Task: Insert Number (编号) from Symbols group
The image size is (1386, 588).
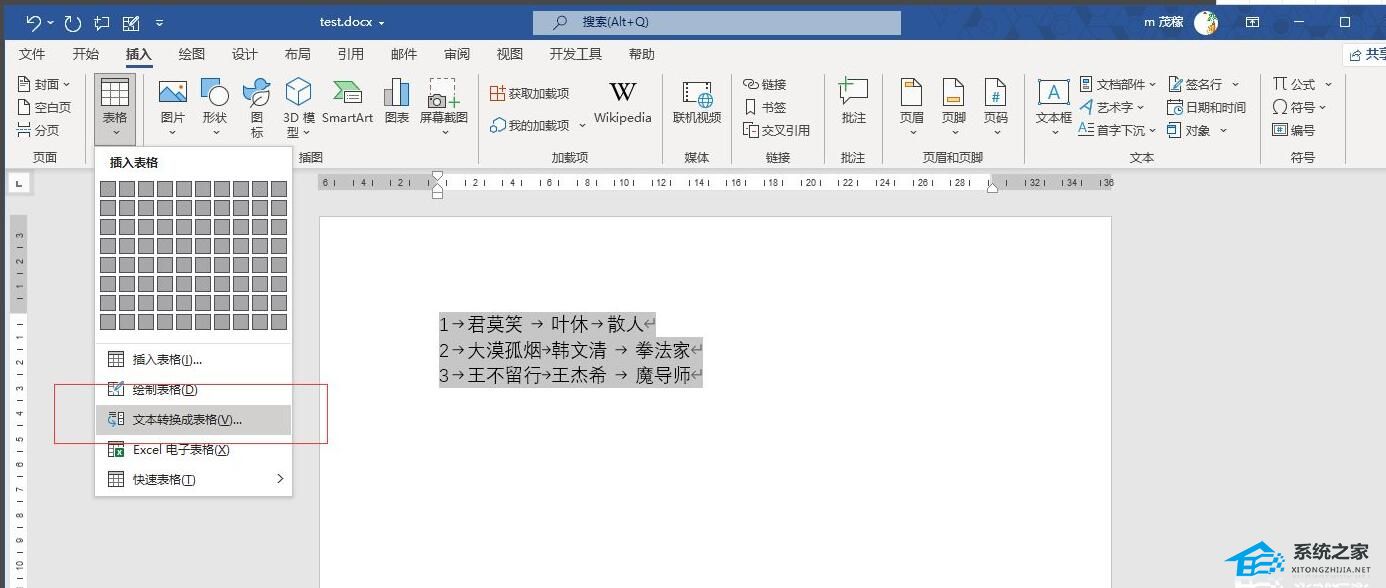Action: [1294, 130]
